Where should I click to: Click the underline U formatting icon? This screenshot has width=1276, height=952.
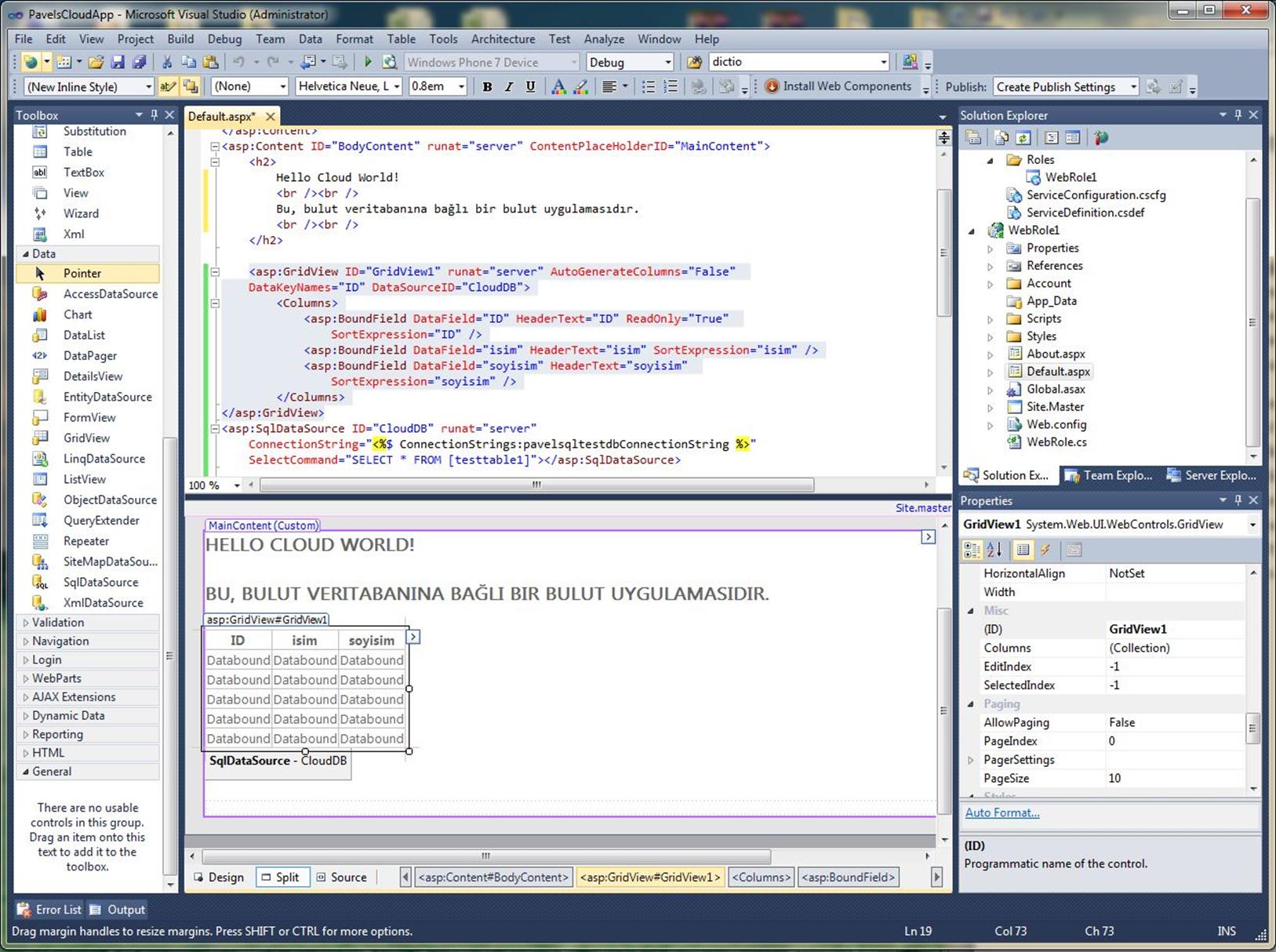pyautogui.click(x=531, y=86)
